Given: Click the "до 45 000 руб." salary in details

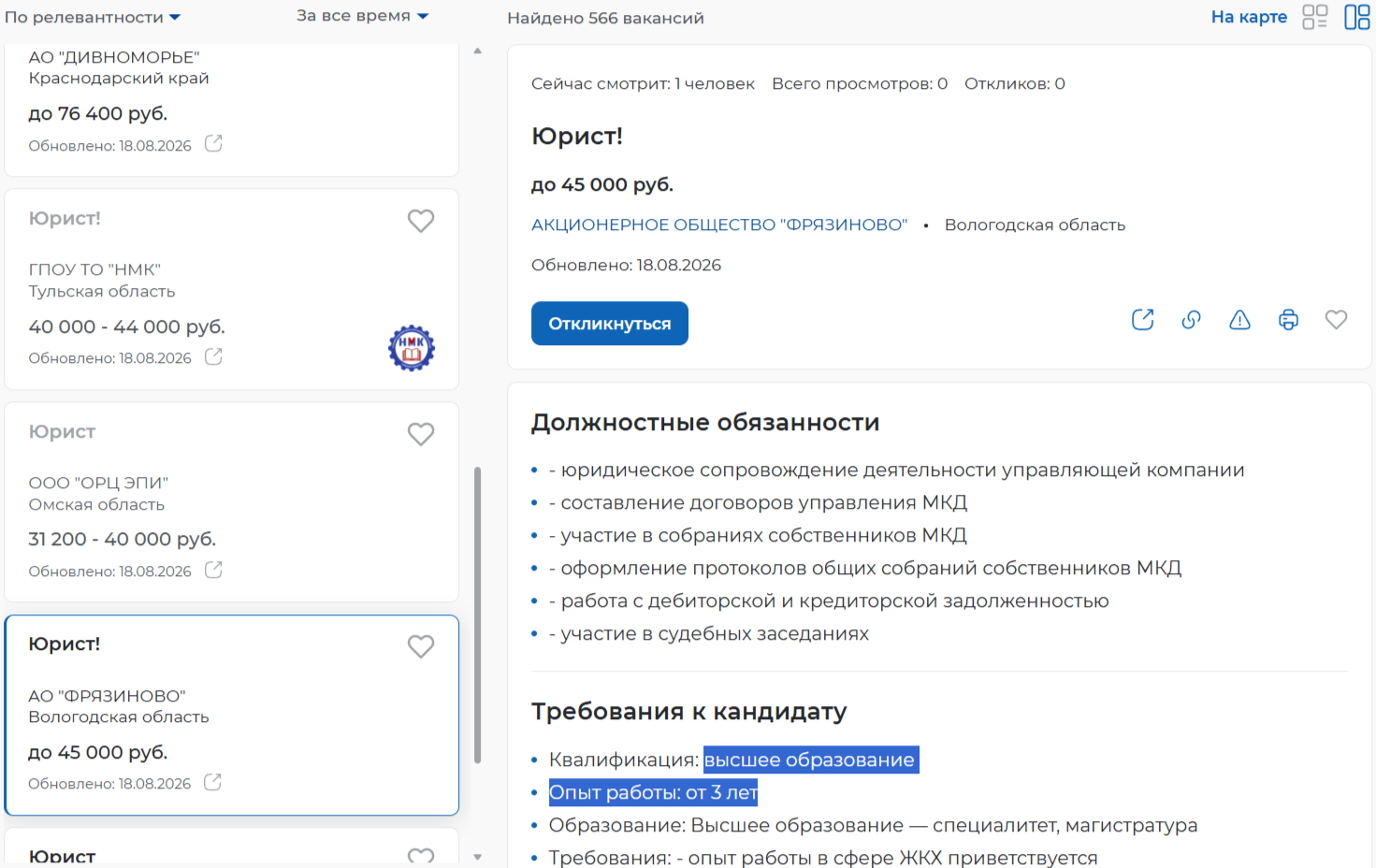Looking at the screenshot, I should click(602, 185).
